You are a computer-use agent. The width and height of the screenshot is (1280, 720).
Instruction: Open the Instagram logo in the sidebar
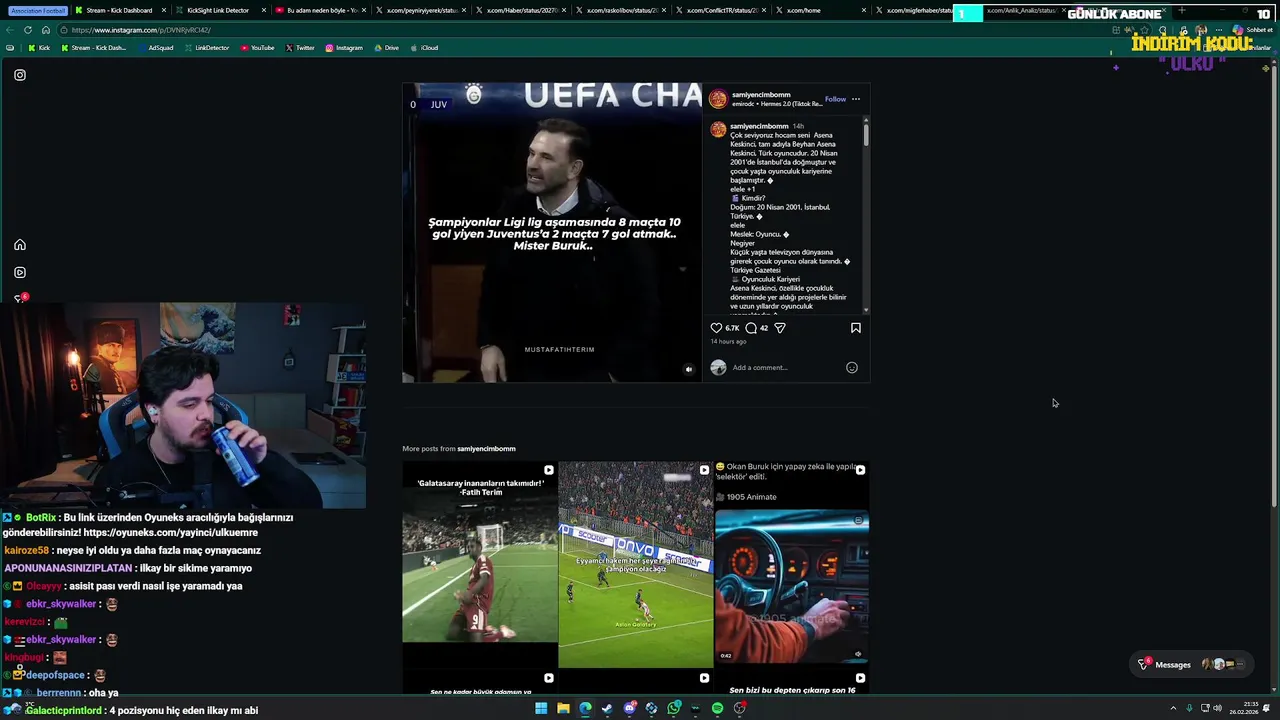(x=20, y=75)
